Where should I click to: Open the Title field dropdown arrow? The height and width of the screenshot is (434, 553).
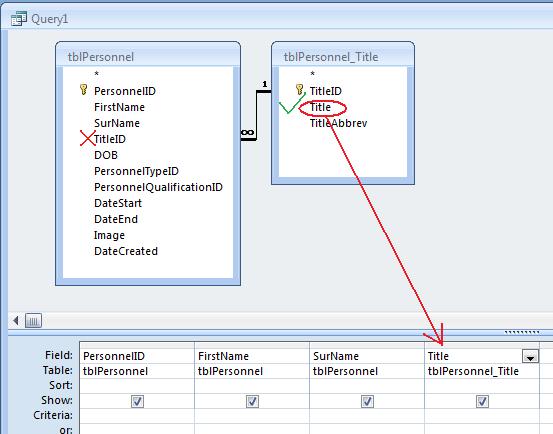click(530, 356)
